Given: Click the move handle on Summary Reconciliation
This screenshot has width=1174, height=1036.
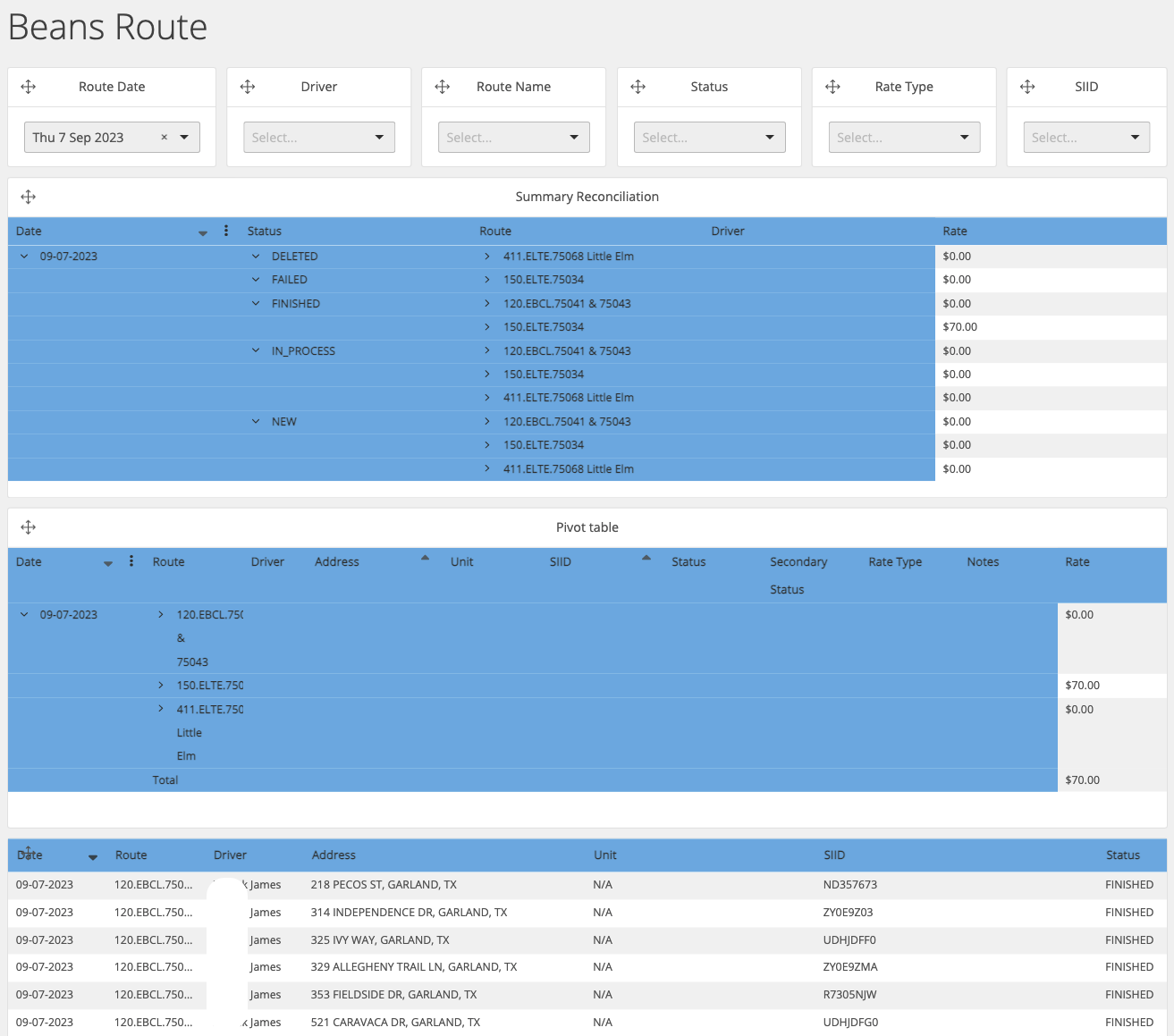Looking at the screenshot, I should click(x=28, y=197).
